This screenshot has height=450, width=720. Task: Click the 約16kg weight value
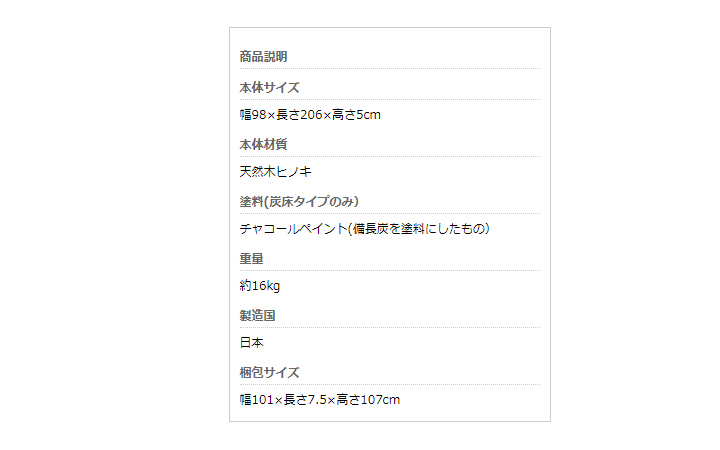[259, 286]
